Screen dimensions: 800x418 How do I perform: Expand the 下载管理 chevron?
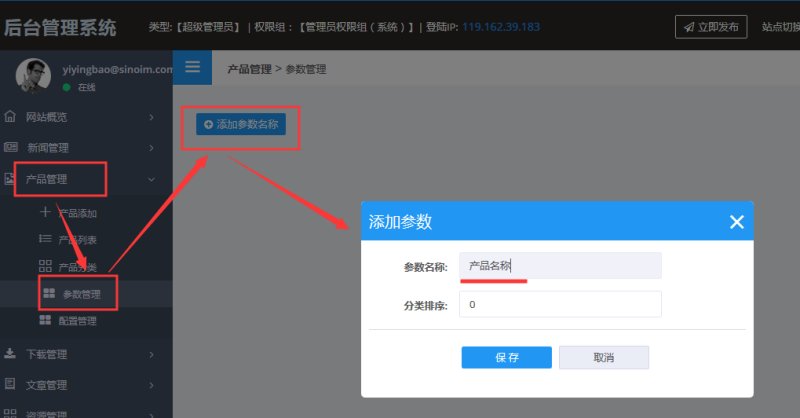click(x=152, y=354)
